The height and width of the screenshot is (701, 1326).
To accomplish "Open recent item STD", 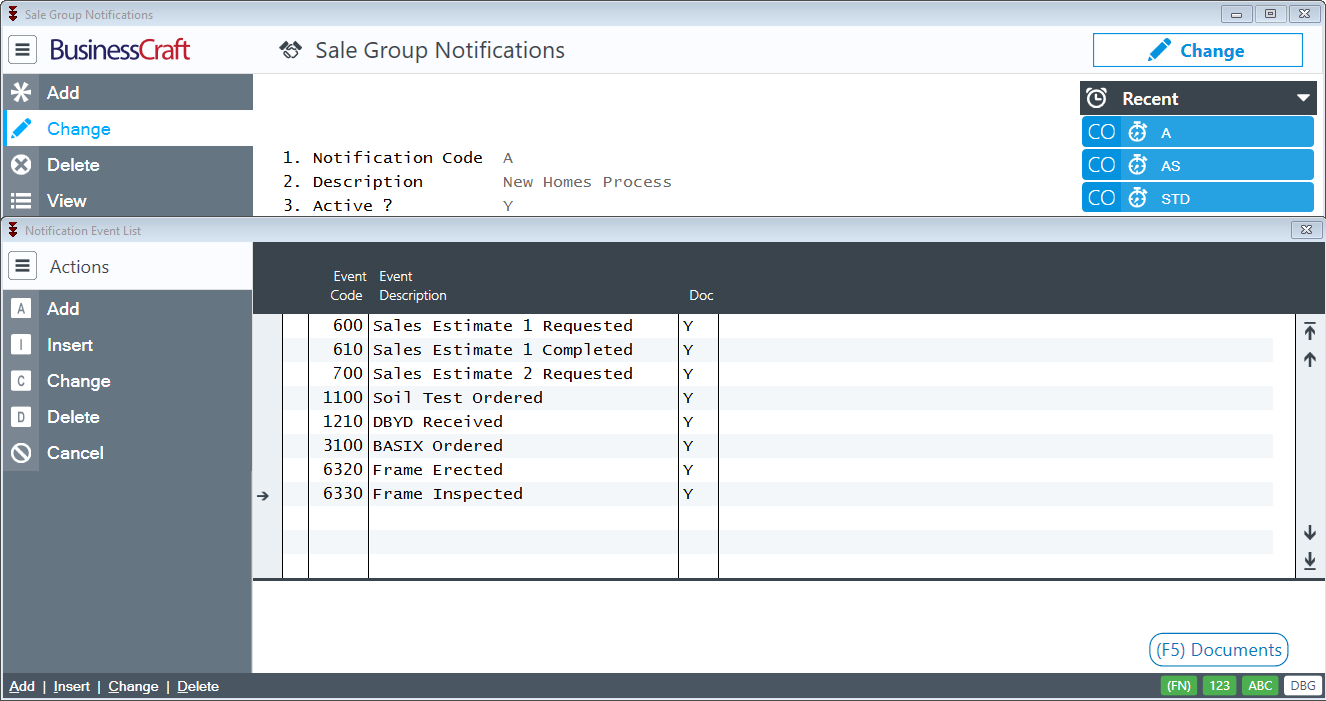I will (x=1198, y=198).
